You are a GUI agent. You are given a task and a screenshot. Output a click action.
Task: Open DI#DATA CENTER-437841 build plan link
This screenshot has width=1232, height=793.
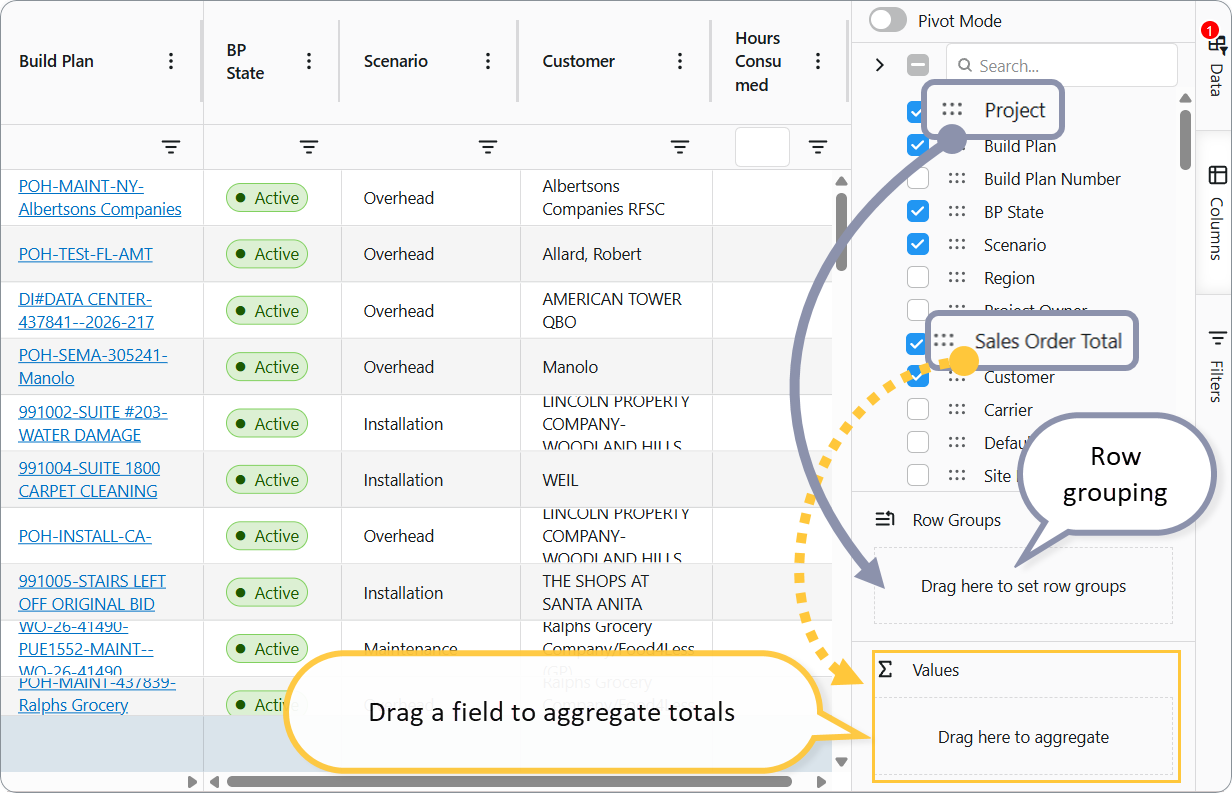tap(86, 311)
